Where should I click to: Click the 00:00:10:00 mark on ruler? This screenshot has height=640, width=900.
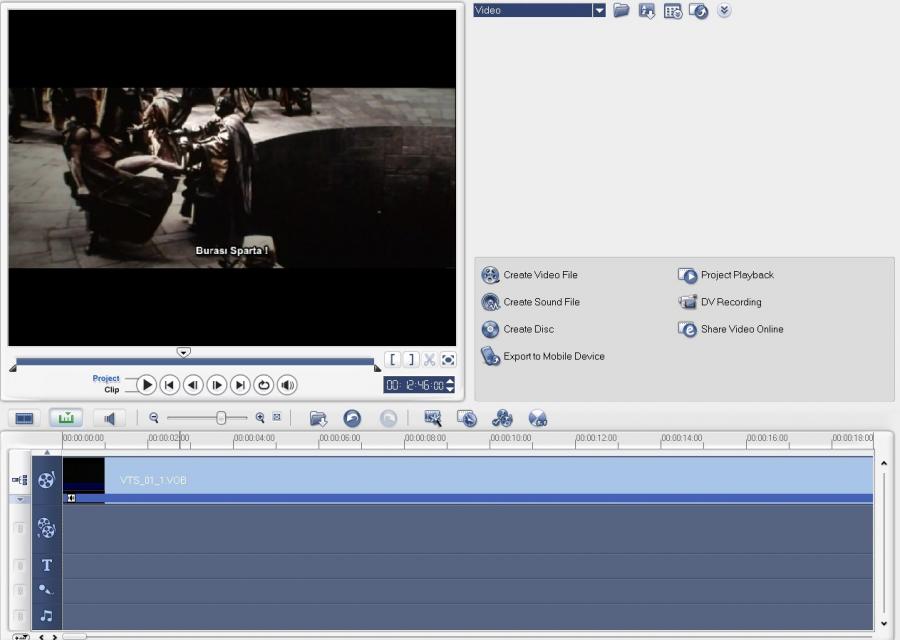[x=510, y=438]
